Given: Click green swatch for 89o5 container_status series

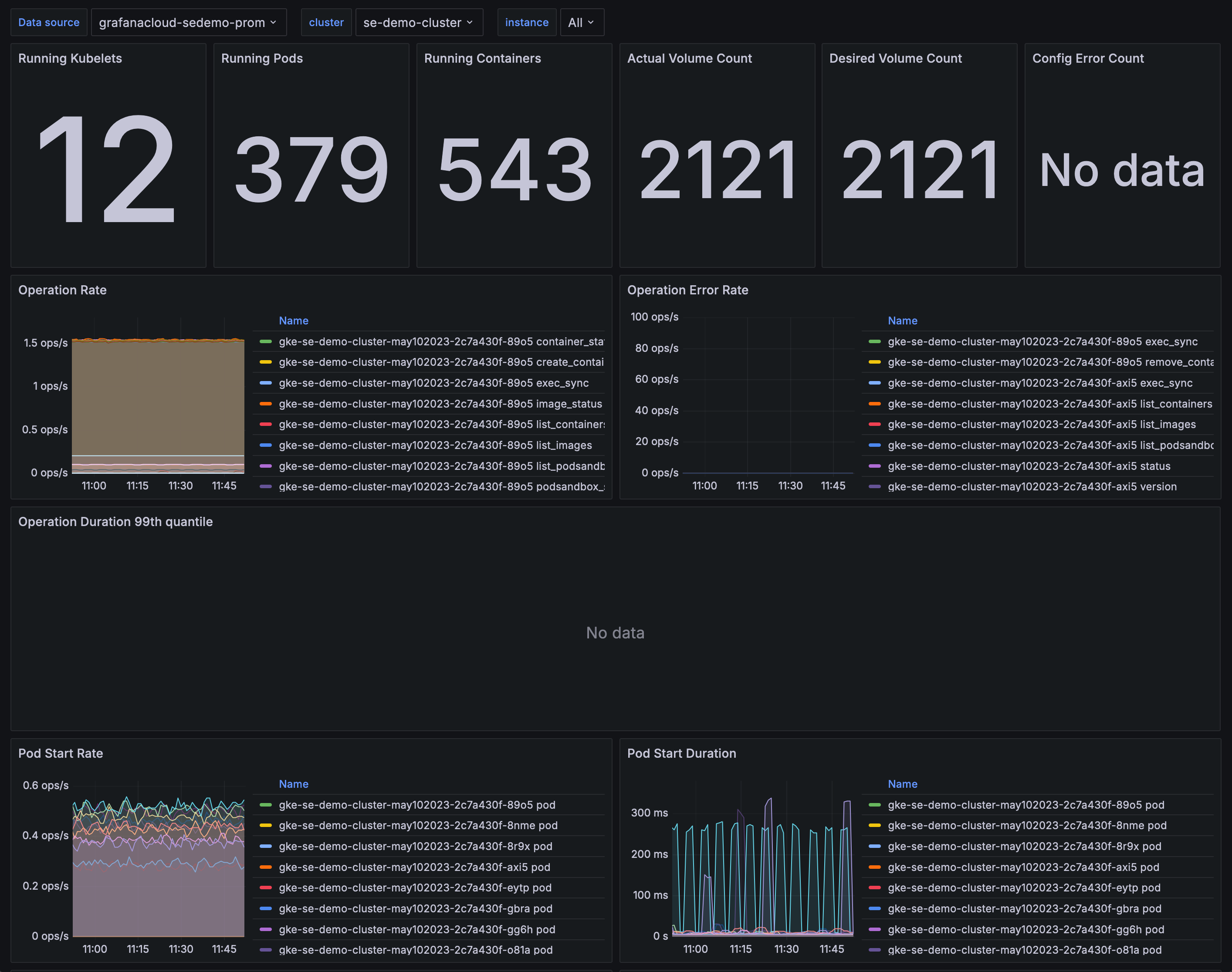Looking at the screenshot, I should 265,341.
